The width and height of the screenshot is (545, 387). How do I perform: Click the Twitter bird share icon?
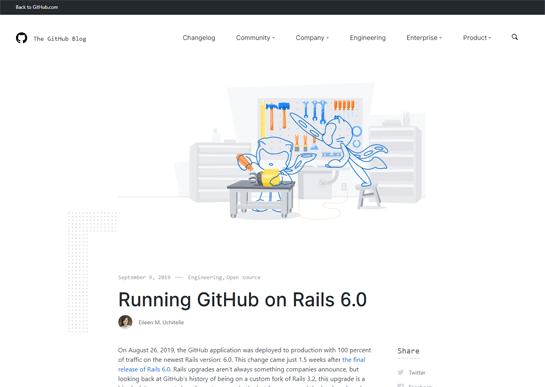[401, 372]
